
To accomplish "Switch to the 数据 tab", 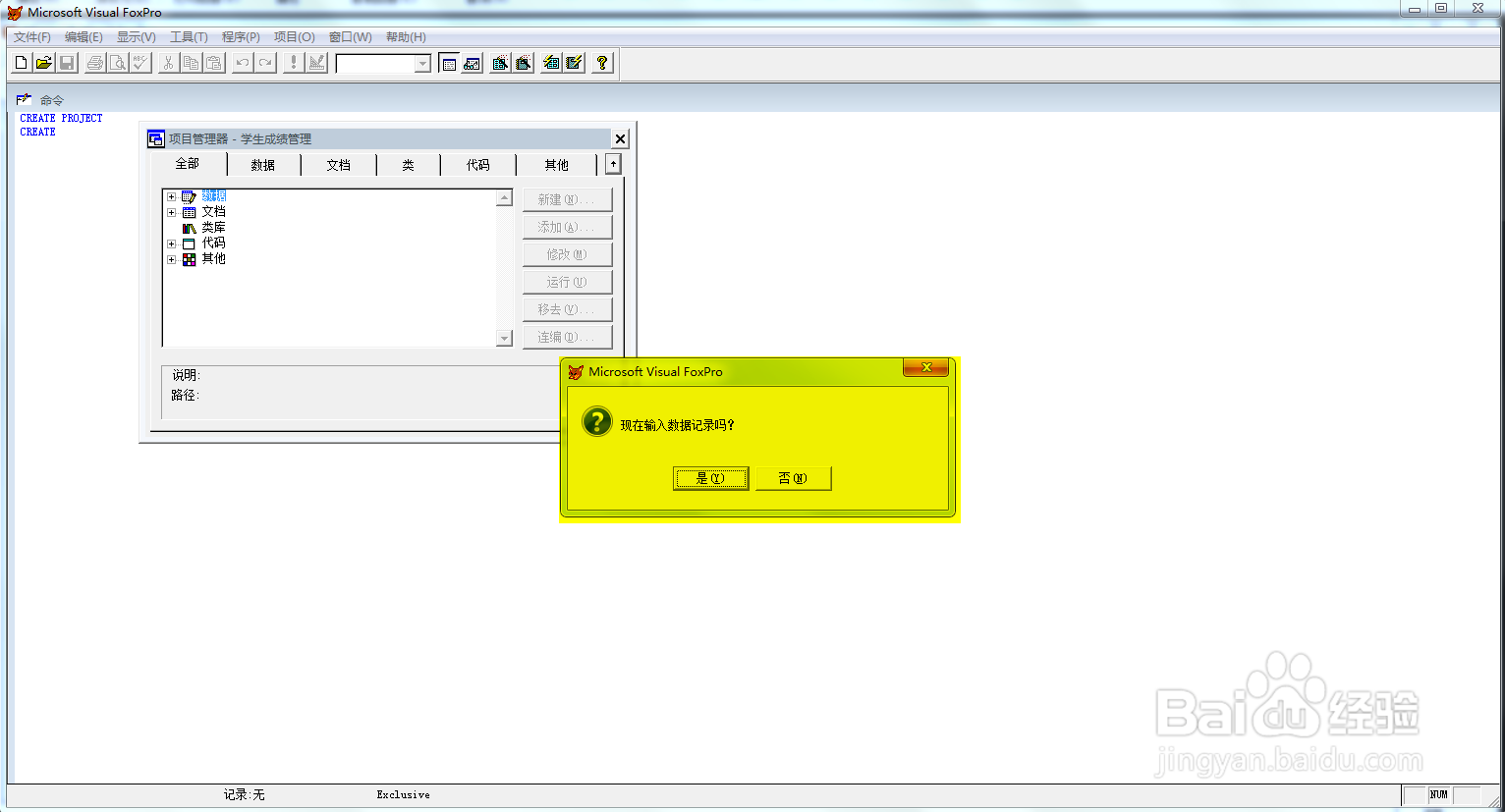I will coord(263,165).
